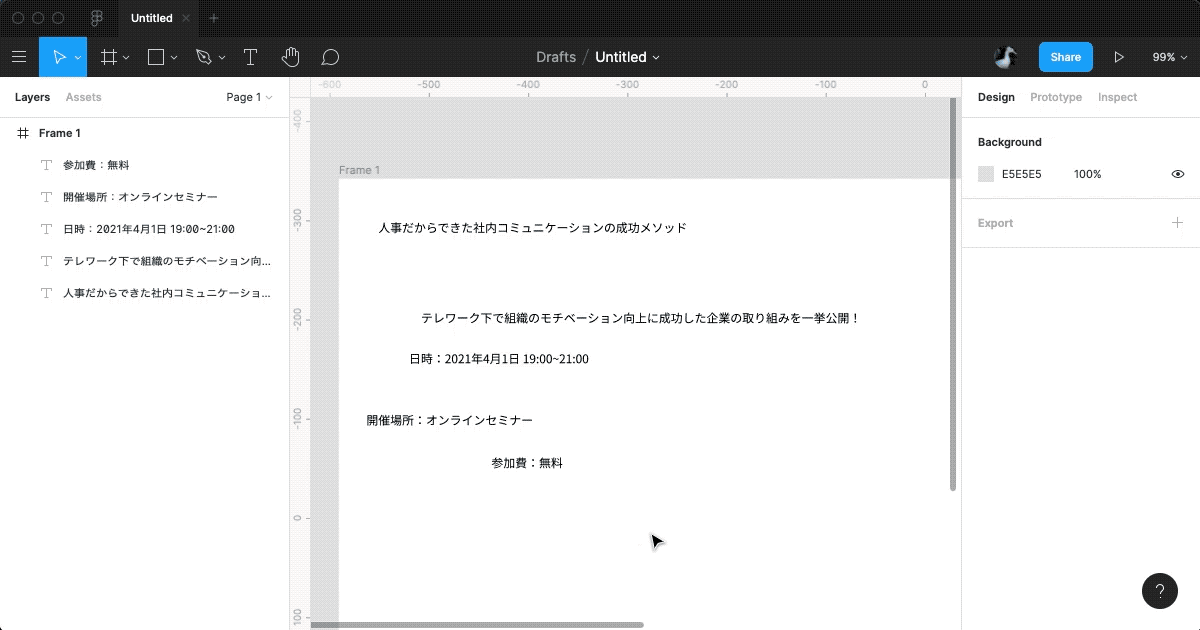Viewport: 1200px width, 630px height.
Task: Open the Comment tool
Action: 330,57
